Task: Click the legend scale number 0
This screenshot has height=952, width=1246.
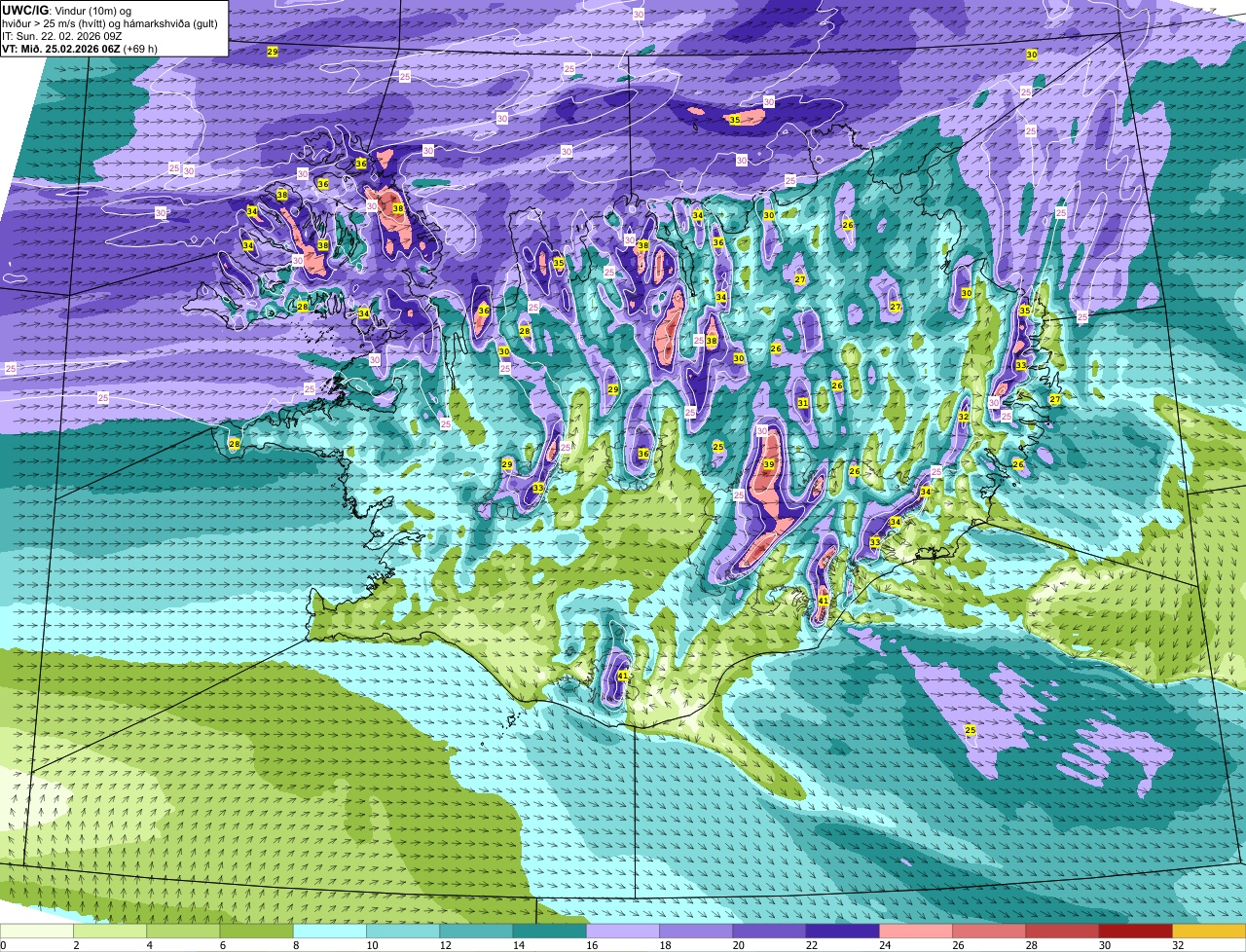Action: pyautogui.click(x=3, y=945)
